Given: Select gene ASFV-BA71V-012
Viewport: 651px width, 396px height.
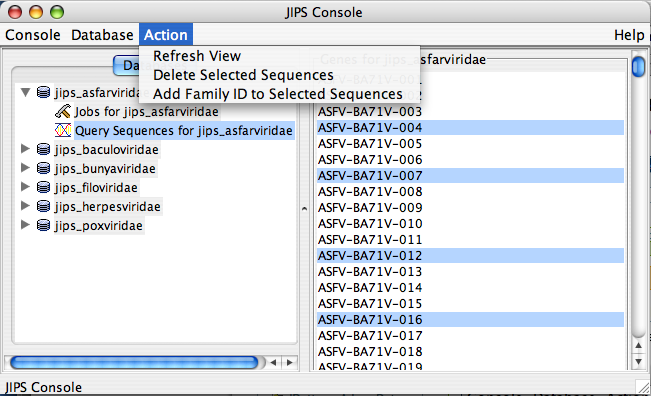Looking at the screenshot, I should pos(470,256).
